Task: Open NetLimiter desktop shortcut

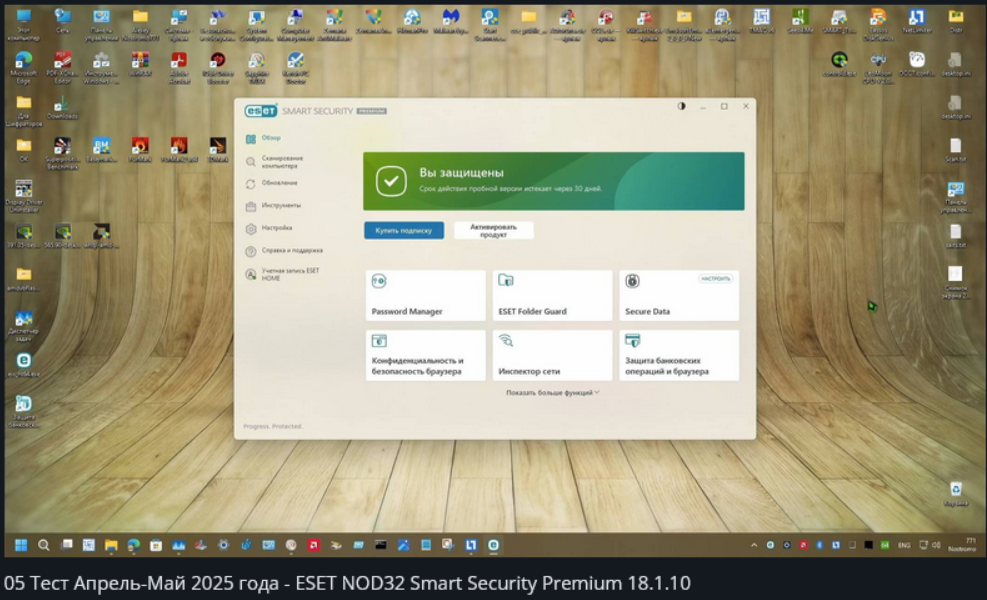Action: pos(916,21)
